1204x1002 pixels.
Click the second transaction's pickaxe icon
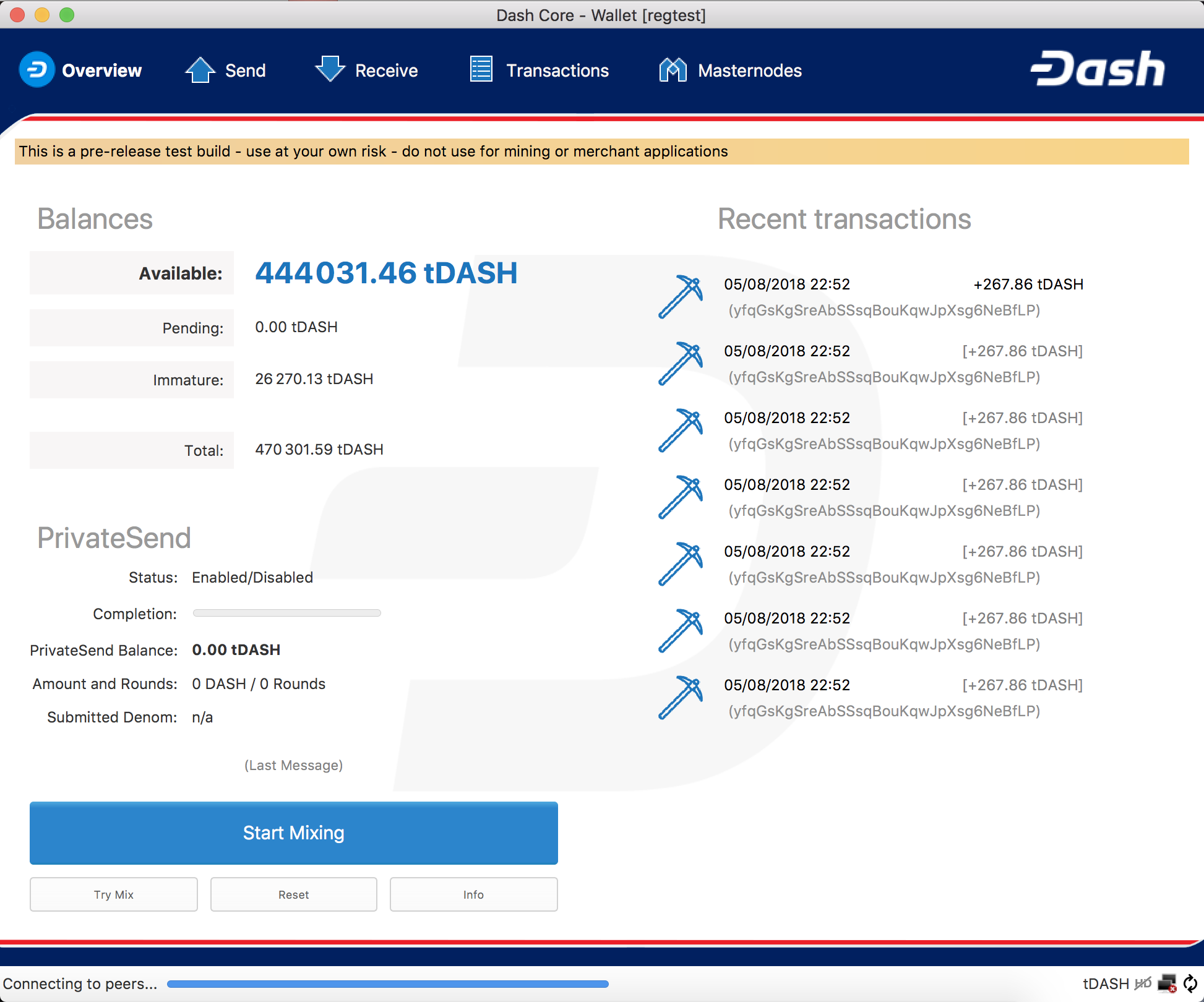[681, 364]
